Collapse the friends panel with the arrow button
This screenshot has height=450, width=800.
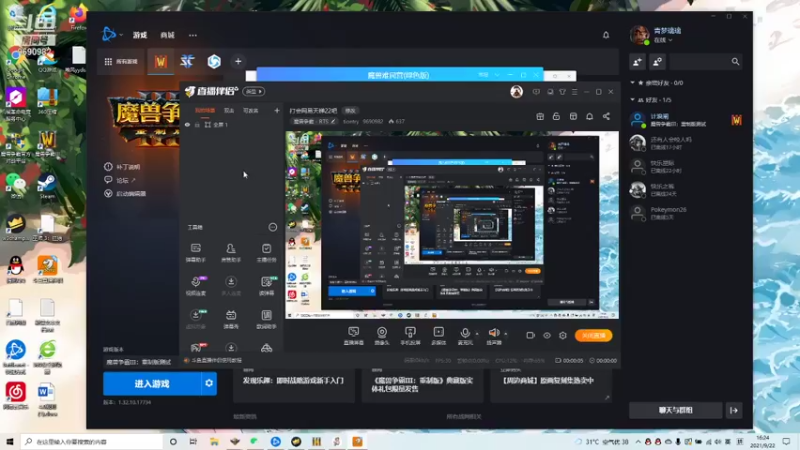click(734, 410)
